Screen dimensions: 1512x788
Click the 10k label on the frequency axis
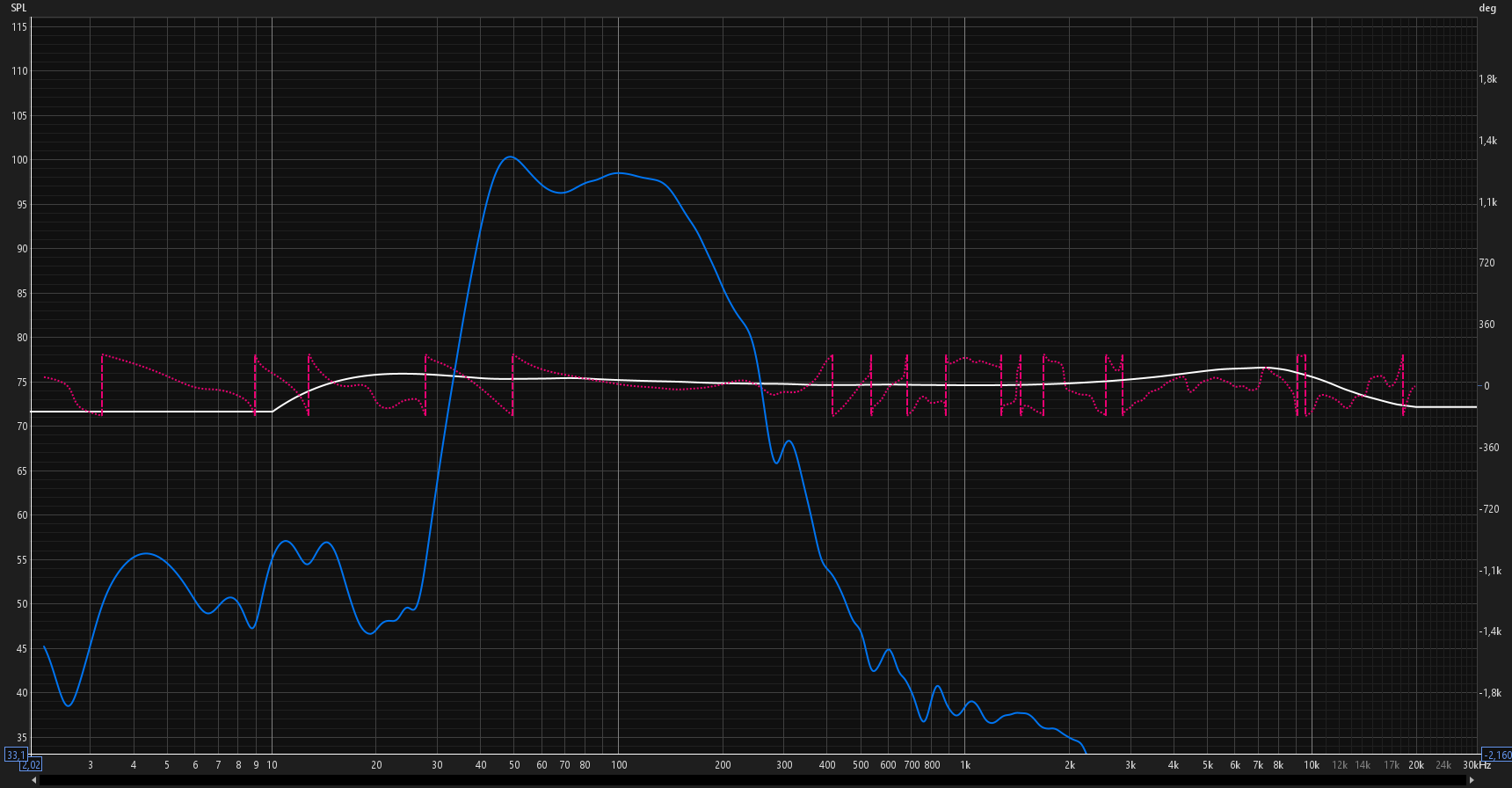1311,765
